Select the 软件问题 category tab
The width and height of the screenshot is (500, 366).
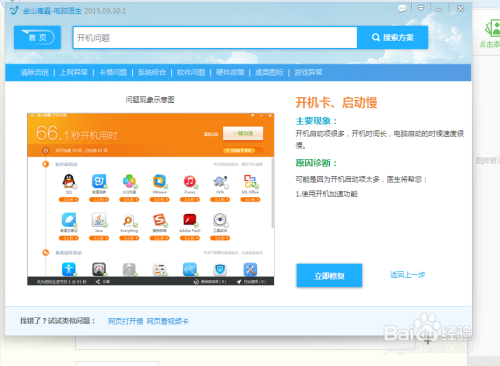(191, 72)
